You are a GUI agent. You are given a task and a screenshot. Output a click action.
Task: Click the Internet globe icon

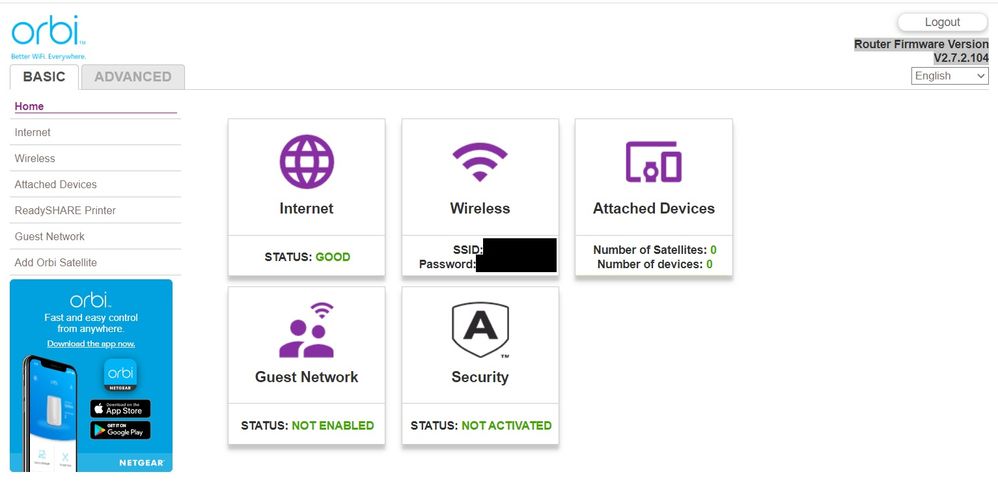(x=306, y=162)
